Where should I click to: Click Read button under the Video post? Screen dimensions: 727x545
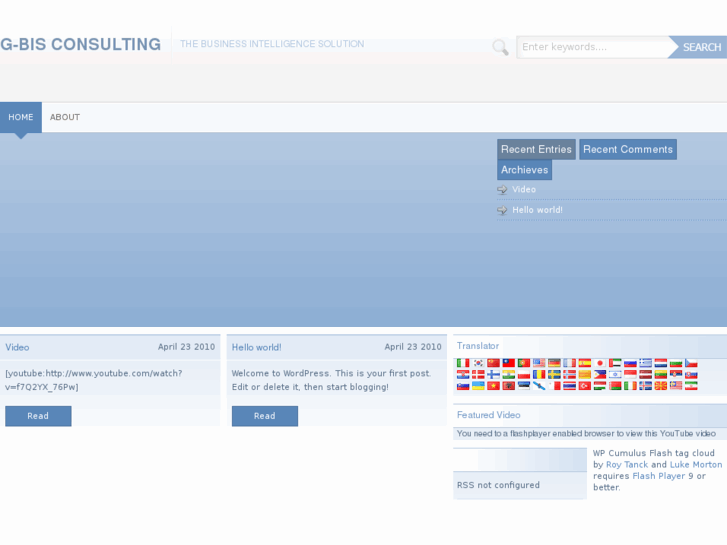pyautogui.click(x=38, y=416)
